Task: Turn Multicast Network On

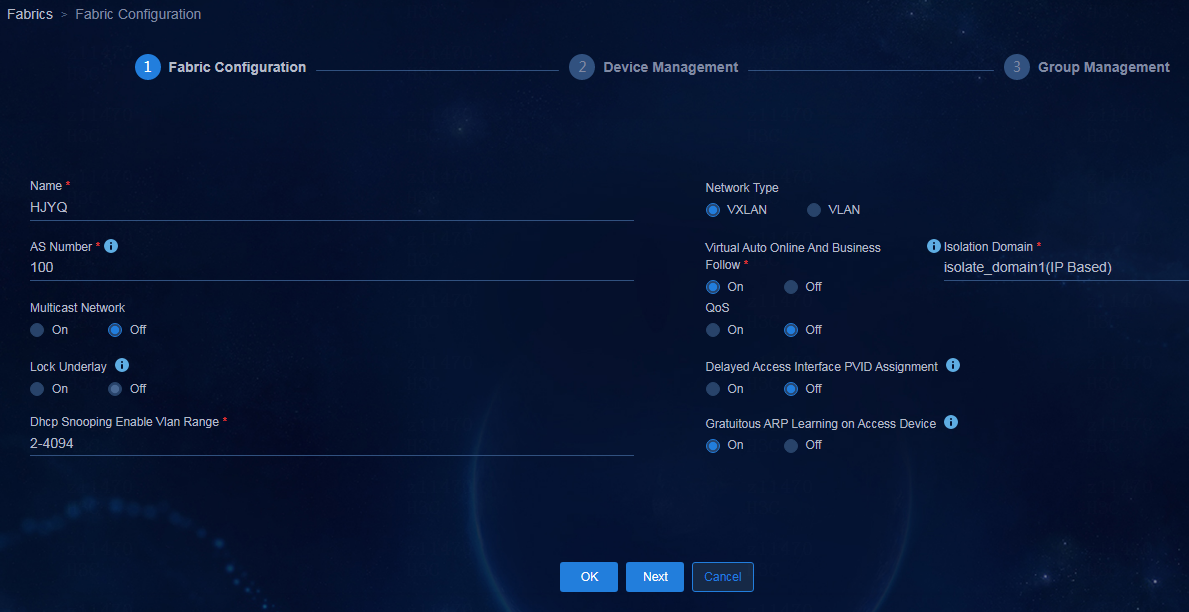Action: click(37, 330)
